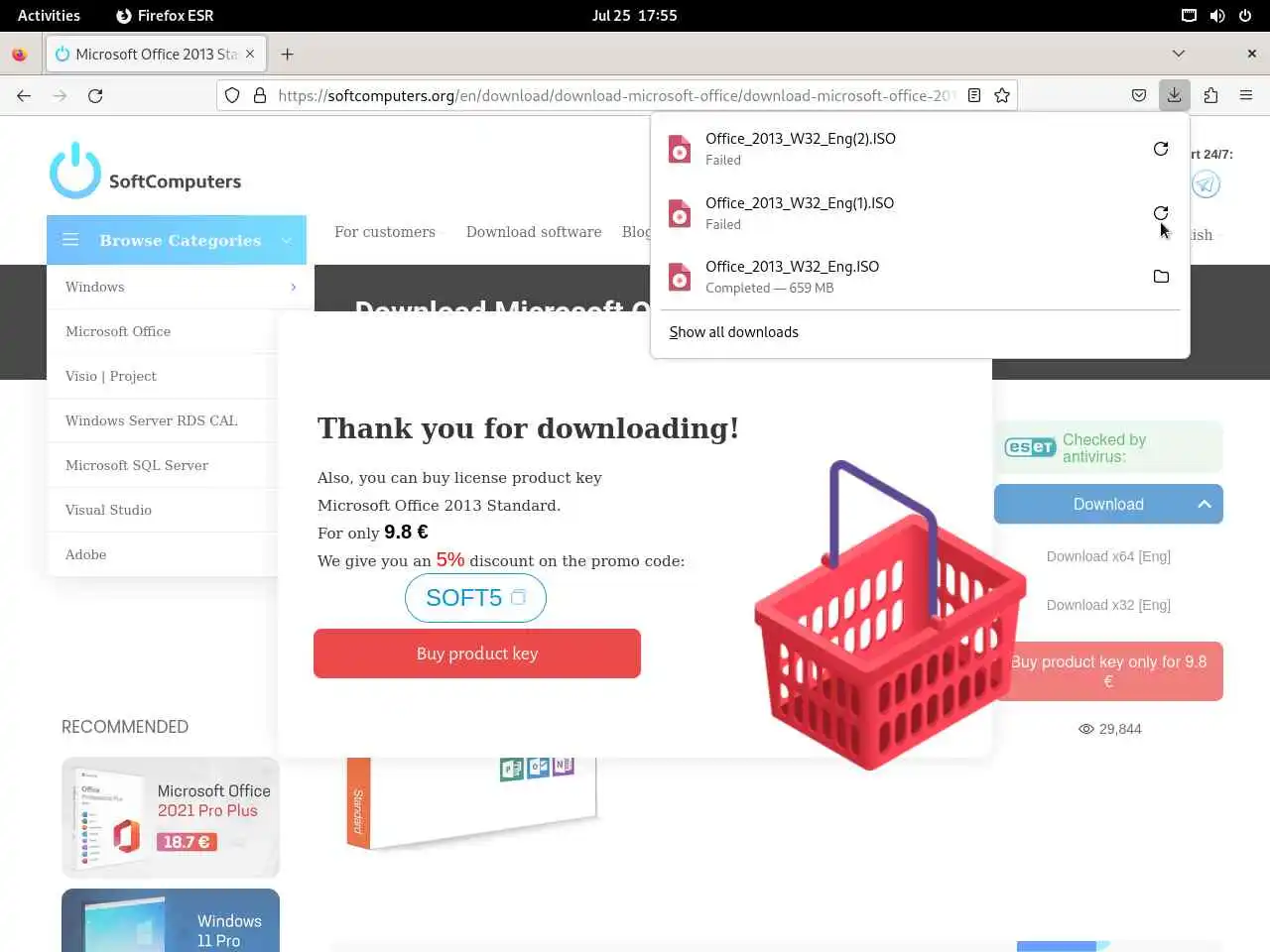Image resolution: width=1270 pixels, height=952 pixels.
Task: Open the Extensions puzzle icon
Action: pyautogui.click(x=1210, y=95)
